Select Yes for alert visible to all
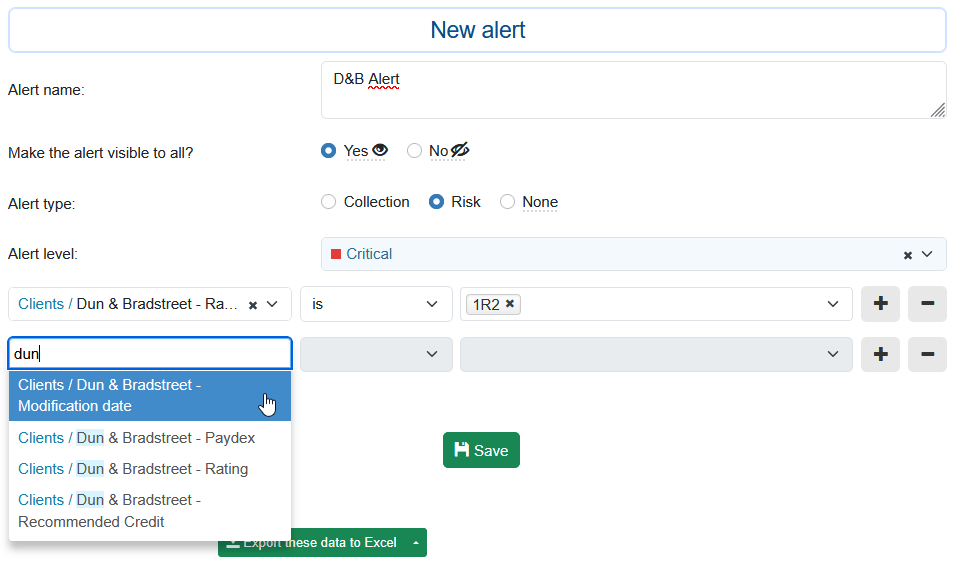Viewport: 958px width, 564px height. click(x=328, y=151)
